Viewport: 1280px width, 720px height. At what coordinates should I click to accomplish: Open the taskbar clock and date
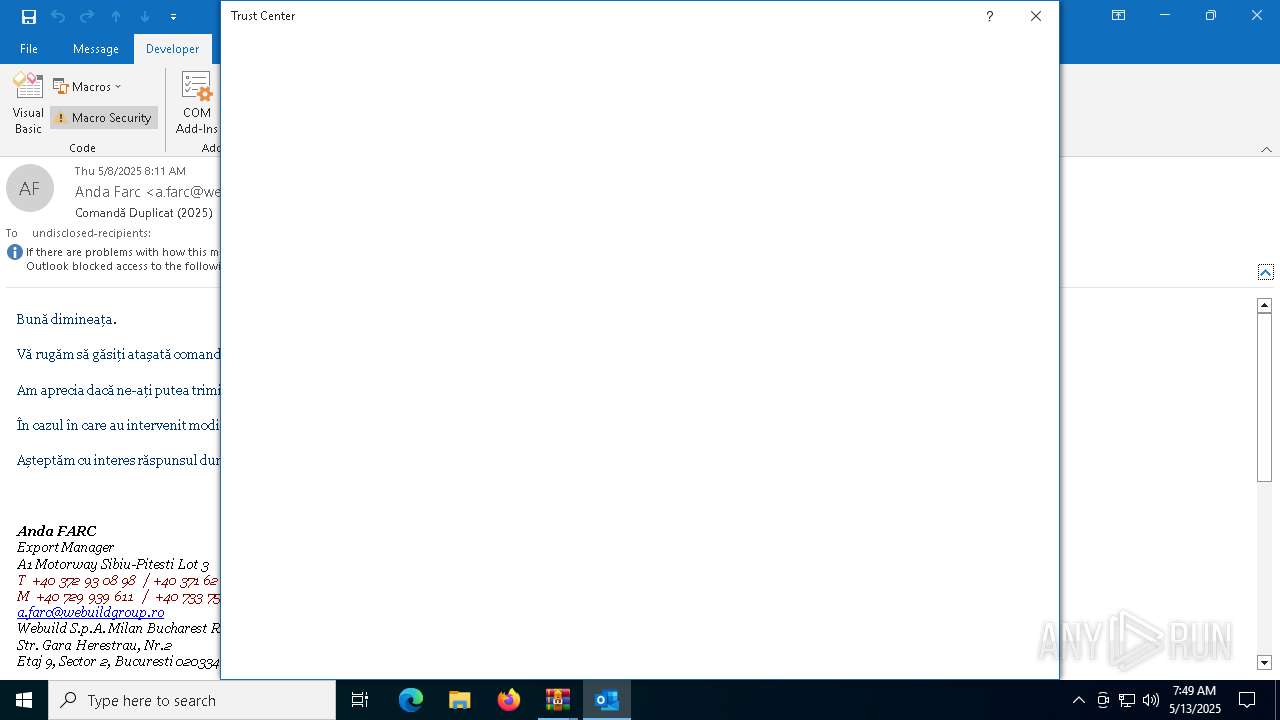click(x=1194, y=700)
